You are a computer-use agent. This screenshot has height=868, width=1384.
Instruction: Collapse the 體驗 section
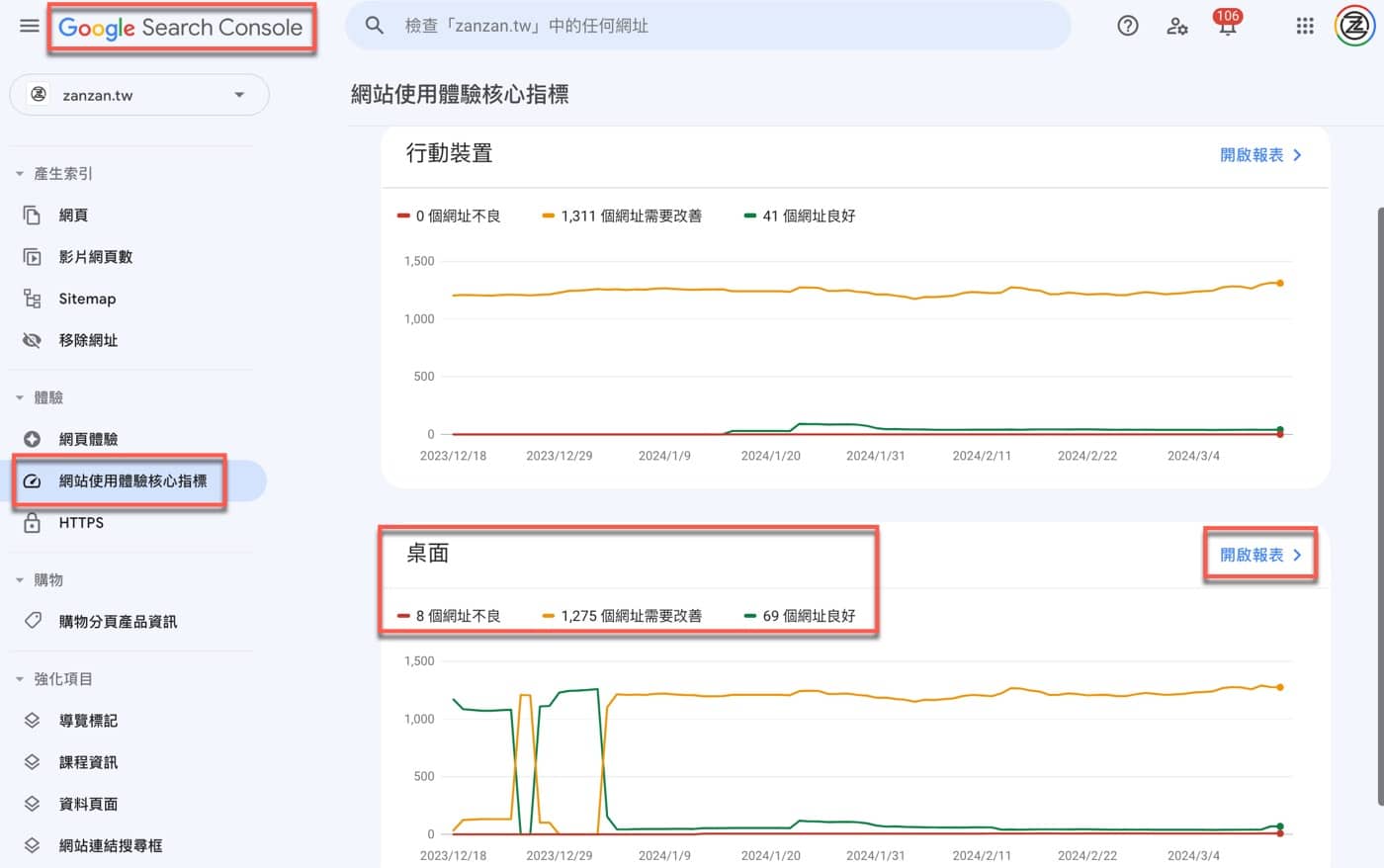pos(20,397)
